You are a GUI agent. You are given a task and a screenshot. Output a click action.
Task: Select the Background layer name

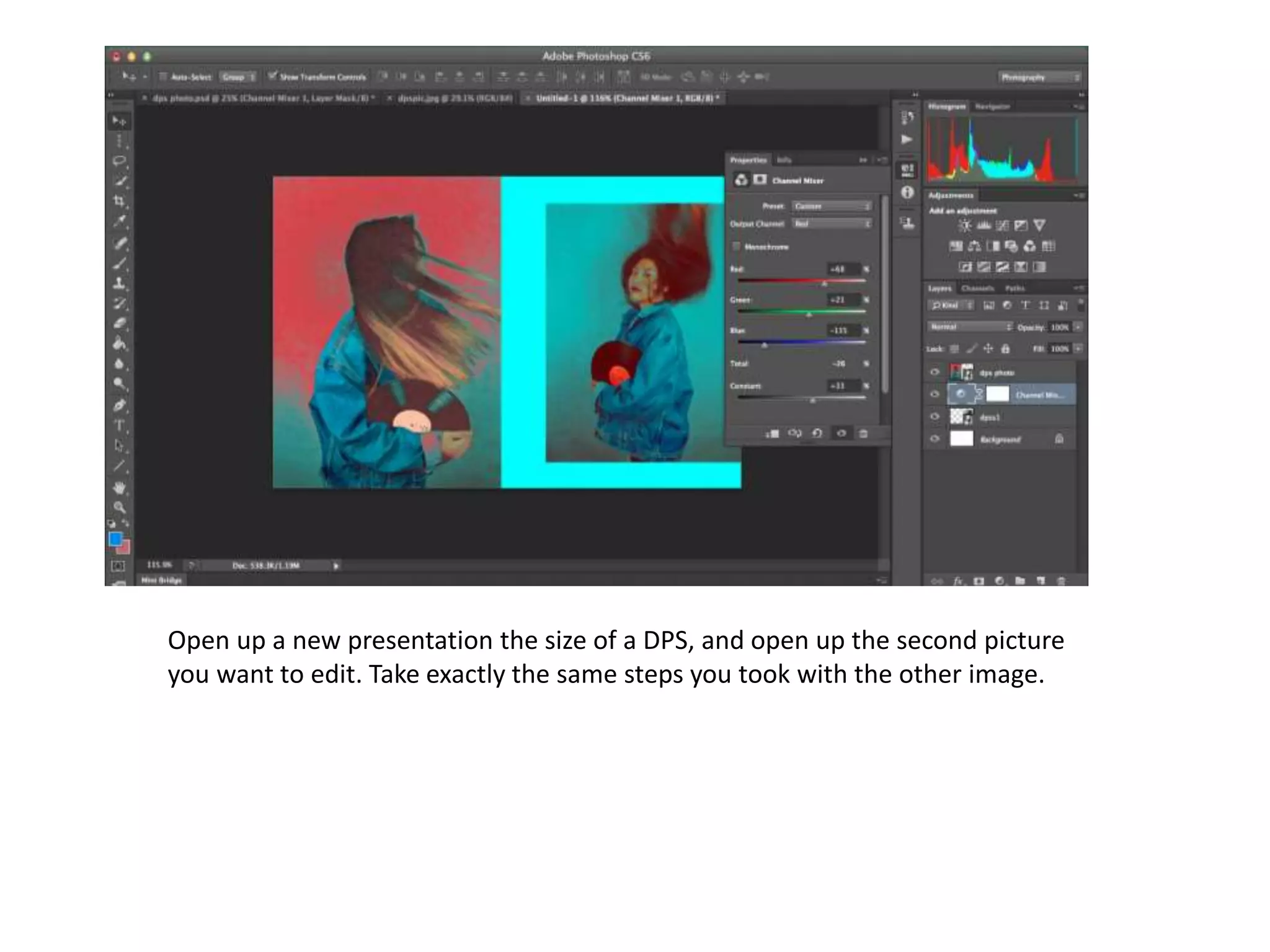click(x=1000, y=439)
